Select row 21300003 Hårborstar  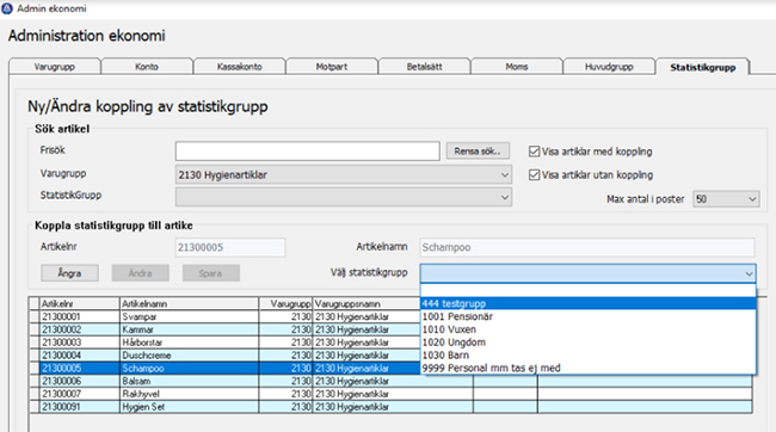pyautogui.click(x=225, y=342)
